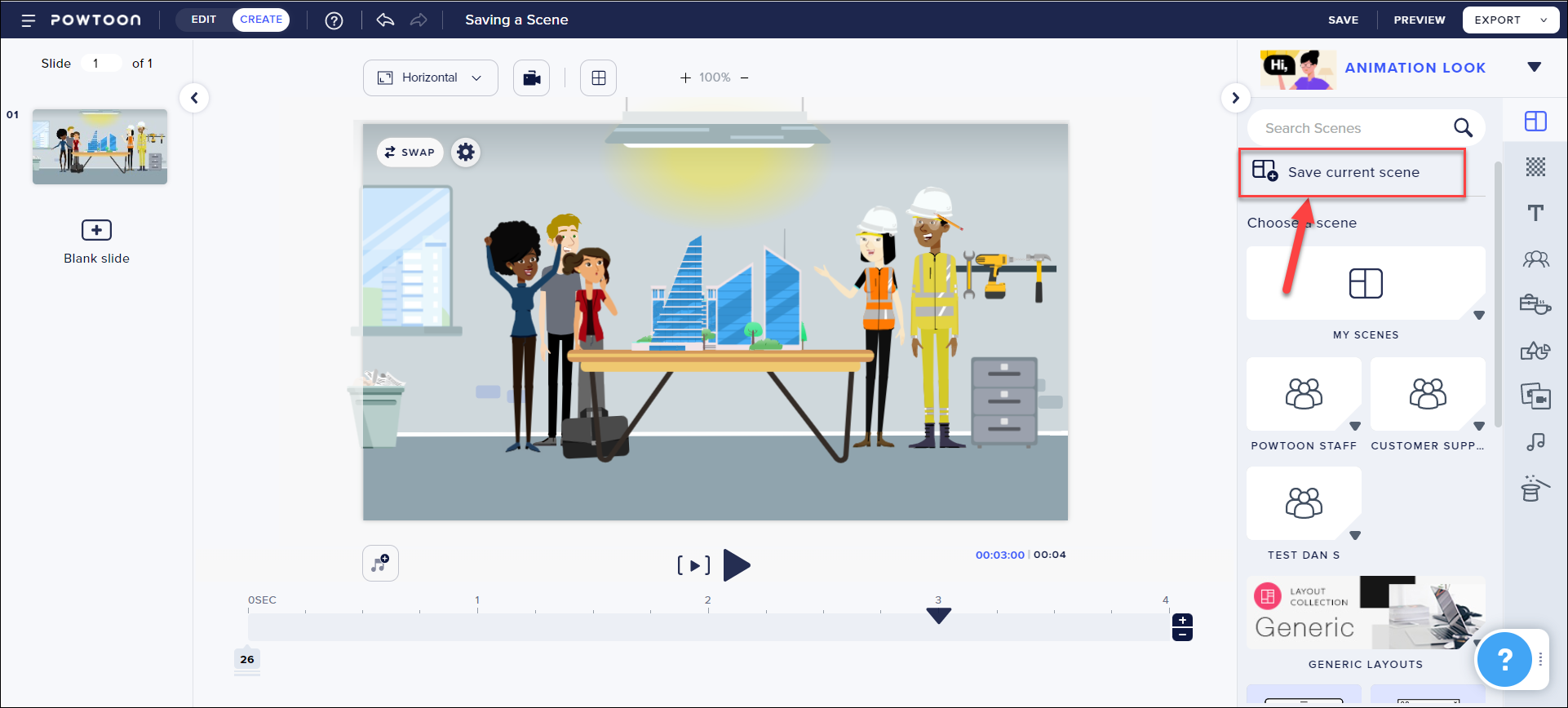Open the Specials magic hat tab
This screenshot has width=1568, height=708.
(x=1535, y=488)
